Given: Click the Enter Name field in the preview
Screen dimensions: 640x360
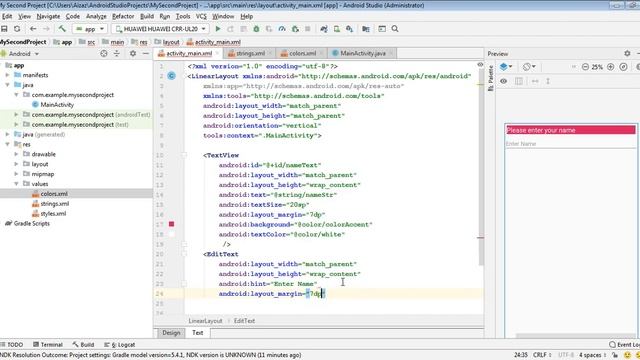Looking at the screenshot, I should click(570, 144).
